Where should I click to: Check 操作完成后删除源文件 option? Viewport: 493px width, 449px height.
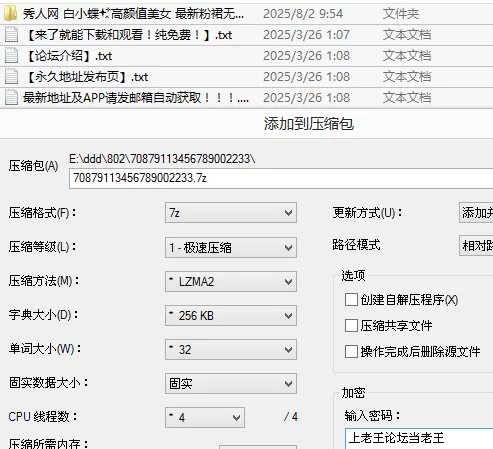[x=351, y=351]
